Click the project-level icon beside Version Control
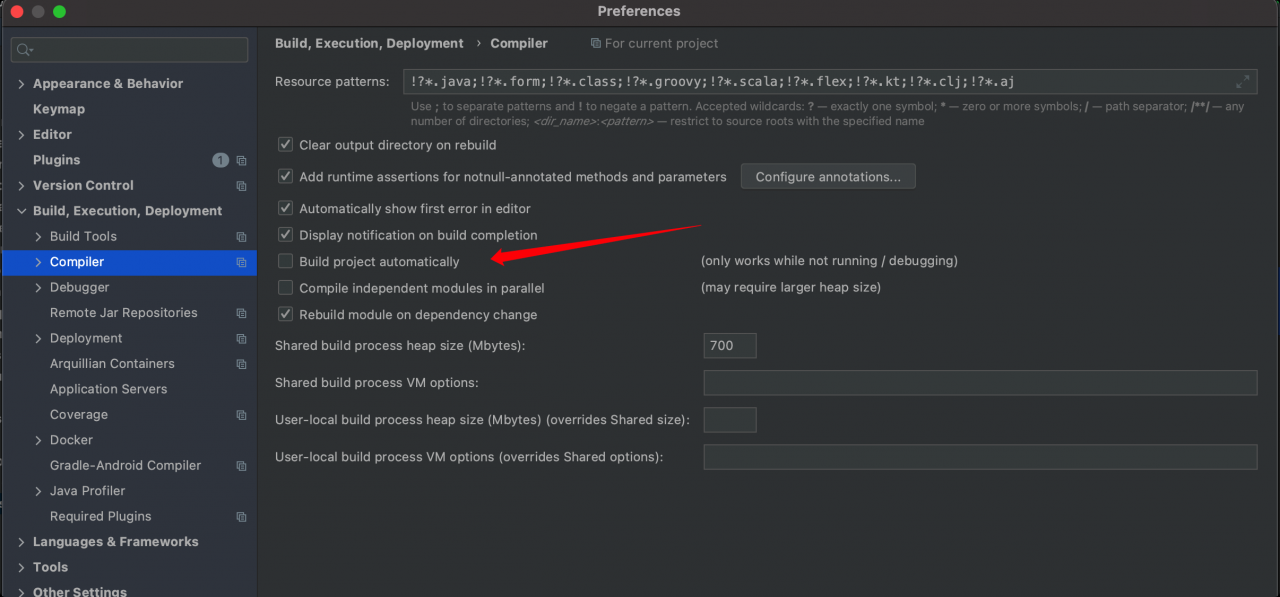 (241, 186)
